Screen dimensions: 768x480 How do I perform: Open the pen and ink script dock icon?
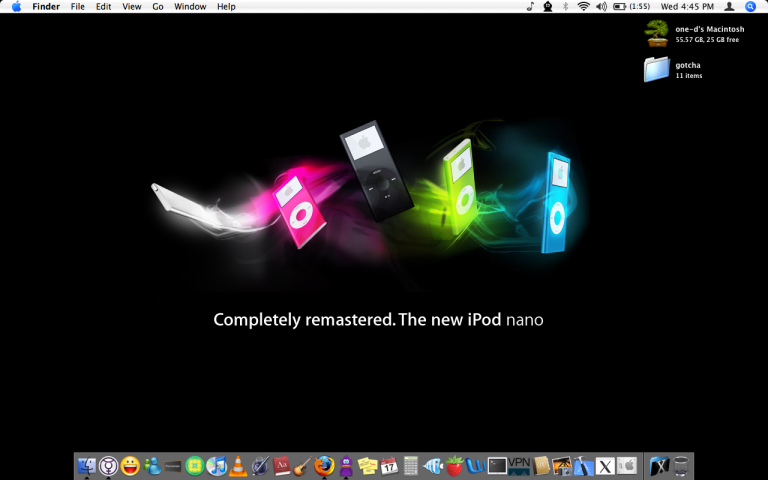click(x=260, y=466)
